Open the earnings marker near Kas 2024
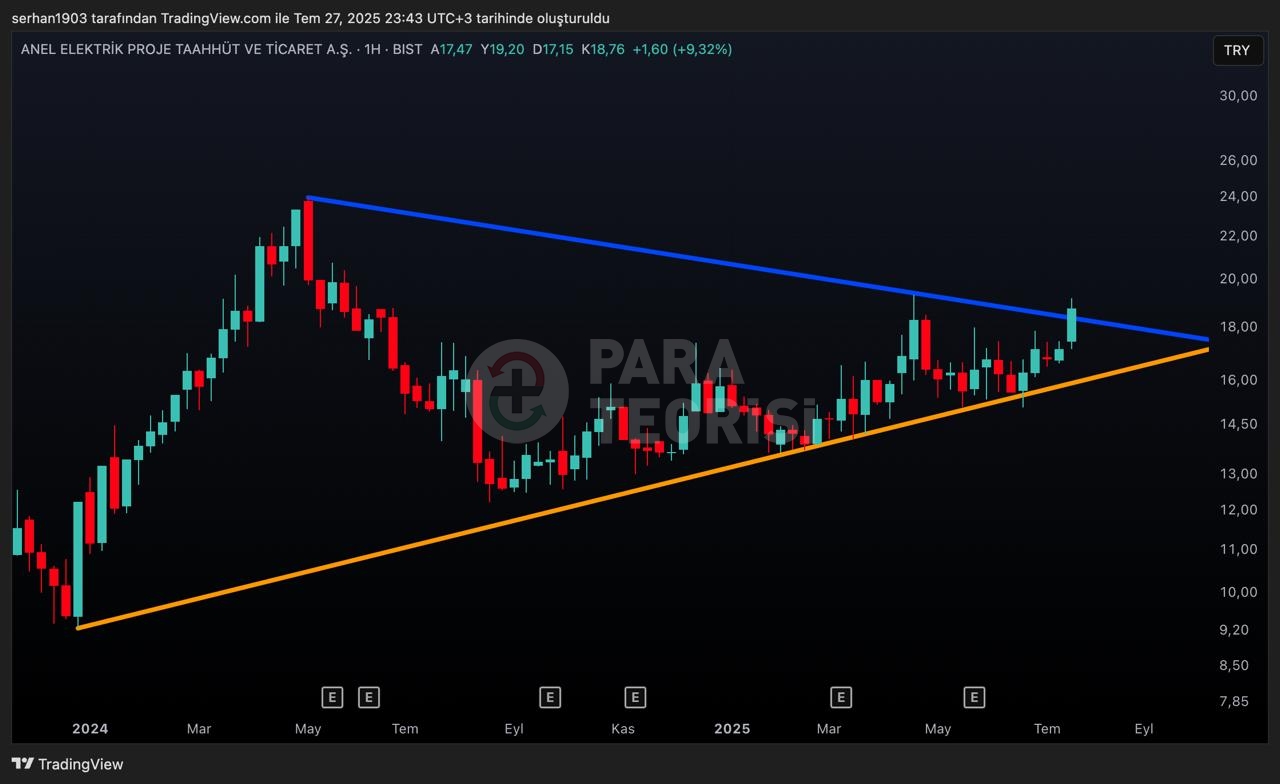 635,697
